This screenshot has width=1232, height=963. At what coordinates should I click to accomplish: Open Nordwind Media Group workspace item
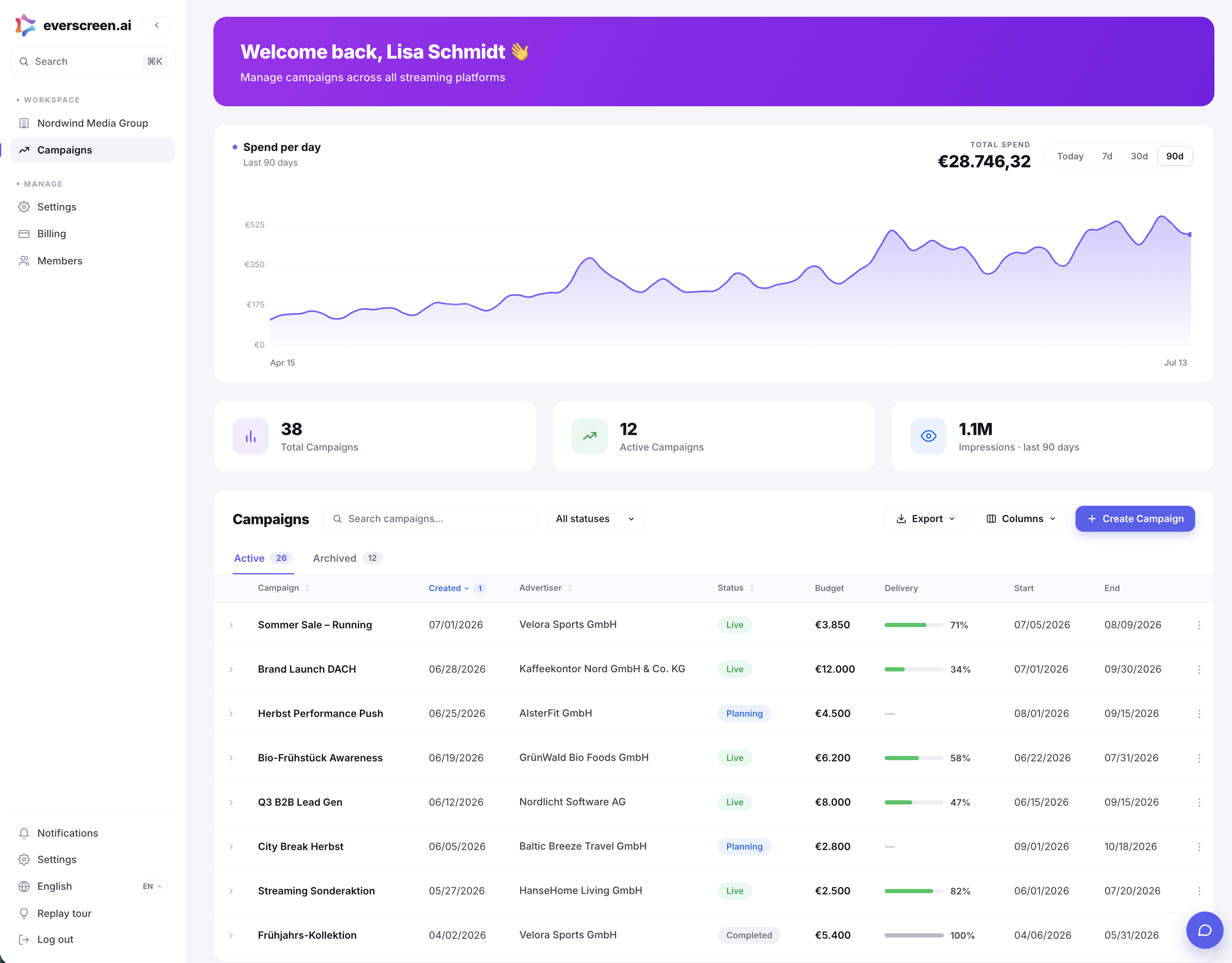tap(92, 123)
